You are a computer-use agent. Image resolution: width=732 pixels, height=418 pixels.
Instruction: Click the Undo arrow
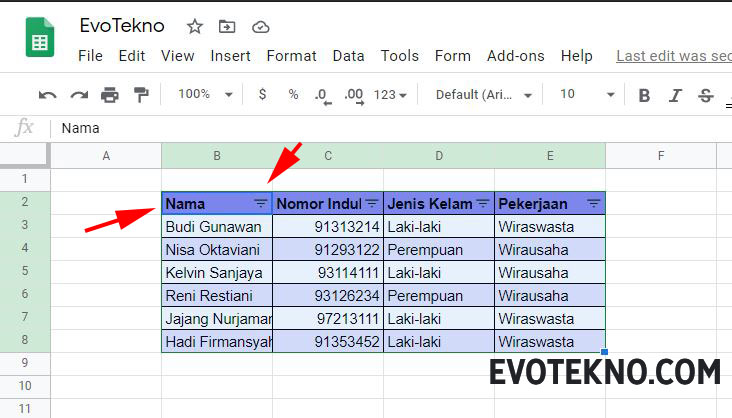click(x=47, y=95)
